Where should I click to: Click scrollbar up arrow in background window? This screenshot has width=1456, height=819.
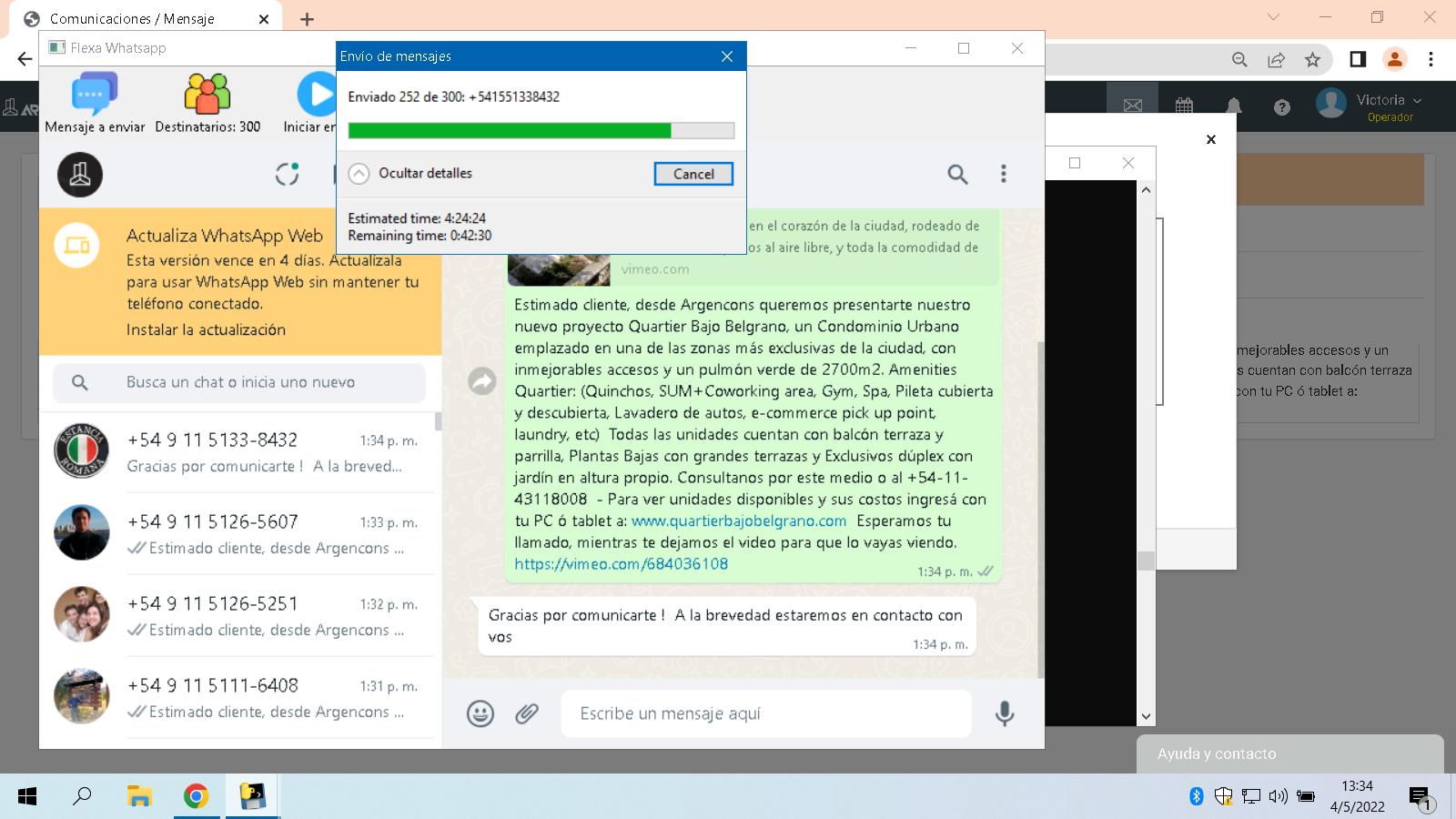coord(1146,189)
